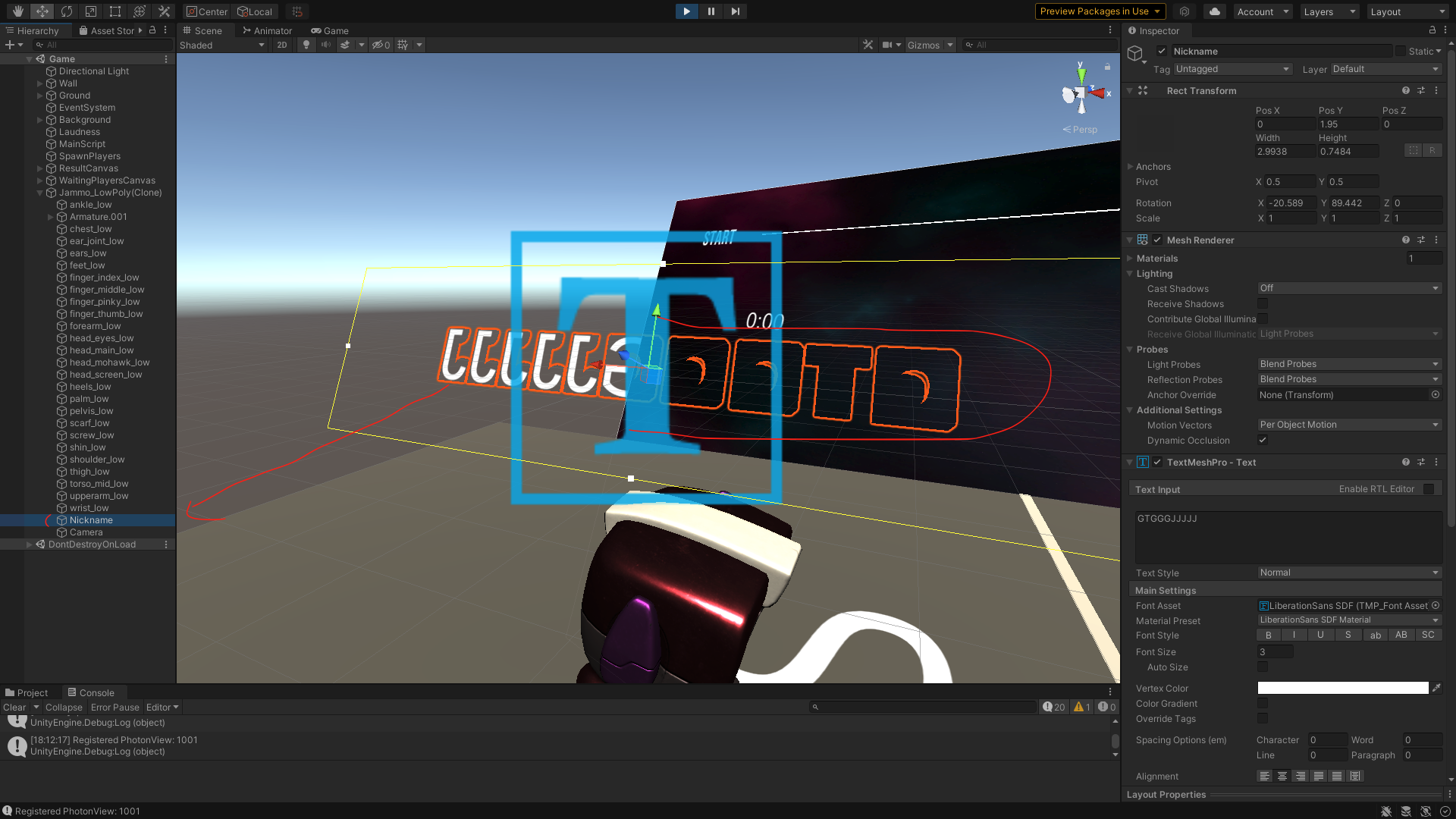Image resolution: width=1456 pixels, height=819 pixels.
Task: Click Anchor Override object picker
Action: point(1435,394)
